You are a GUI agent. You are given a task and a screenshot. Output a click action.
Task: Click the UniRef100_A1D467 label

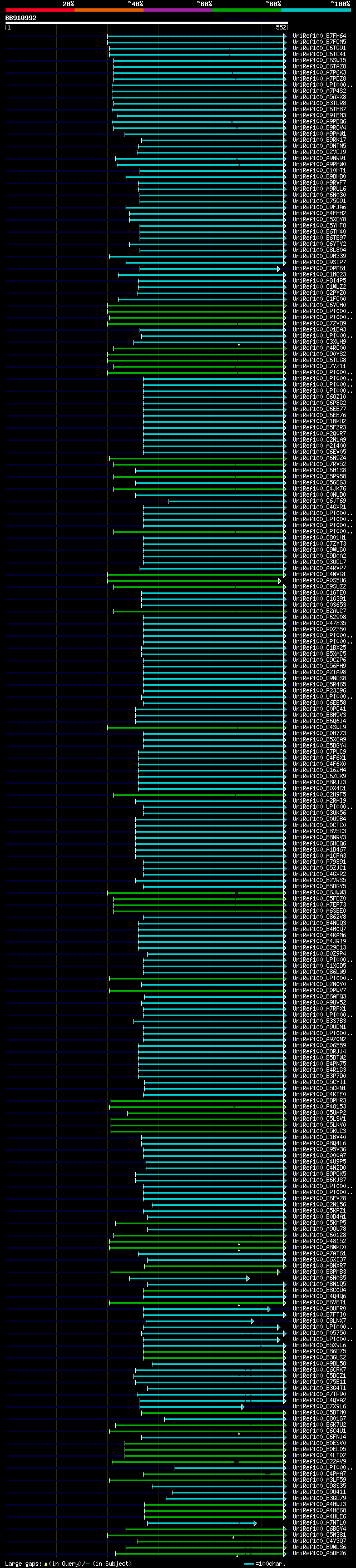[319, 850]
